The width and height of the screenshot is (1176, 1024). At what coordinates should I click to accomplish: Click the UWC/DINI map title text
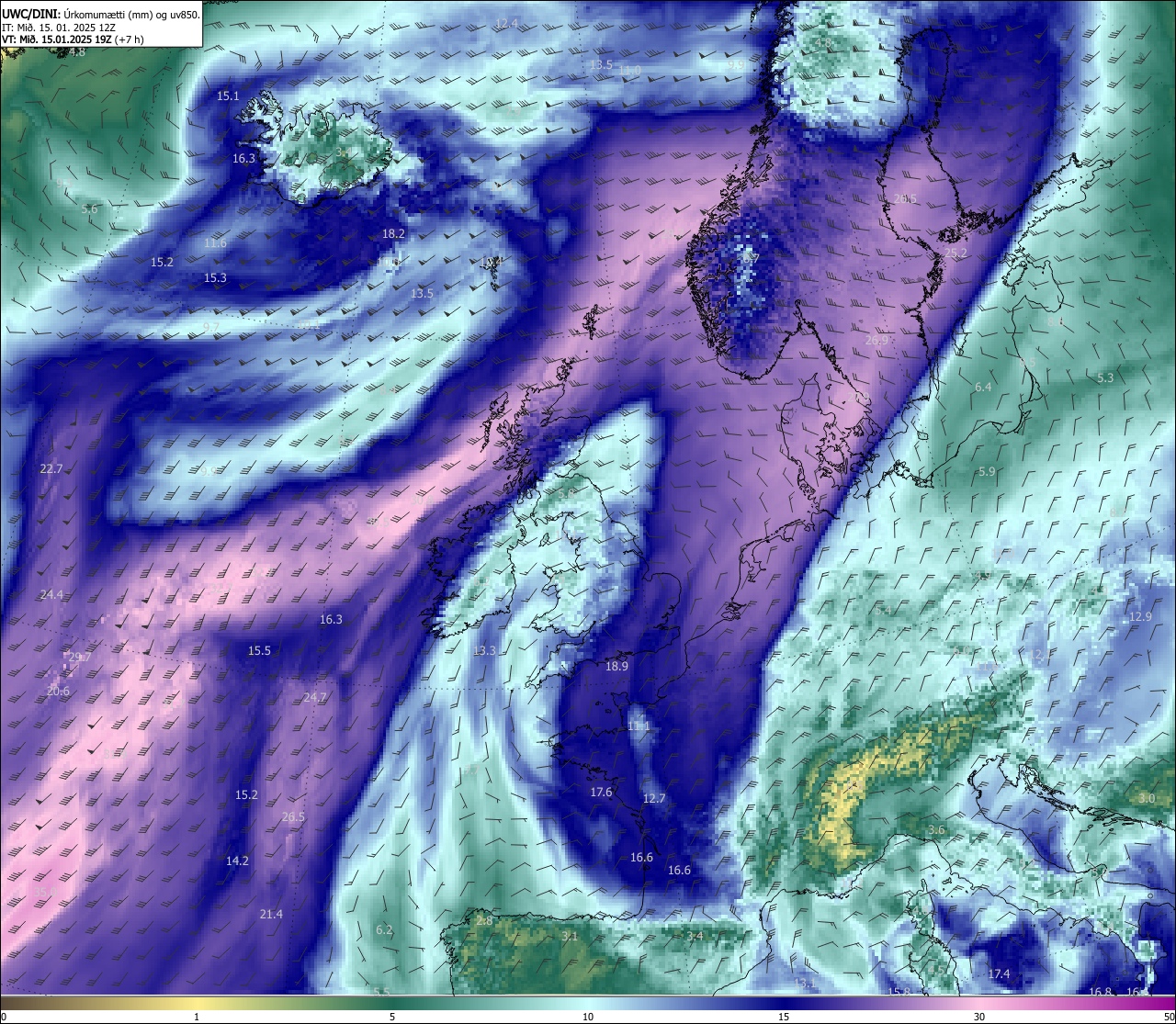point(101,14)
